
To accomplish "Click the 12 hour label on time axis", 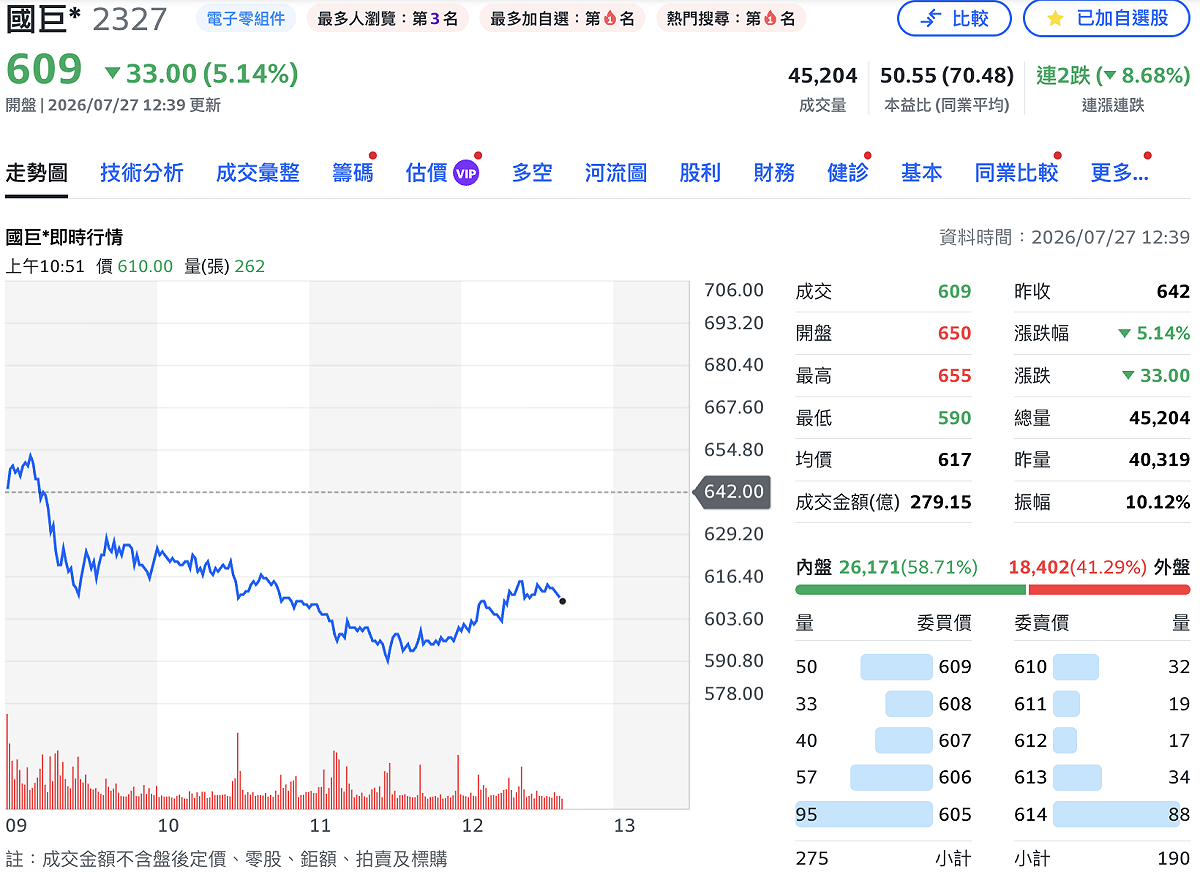I will point(472,826).
